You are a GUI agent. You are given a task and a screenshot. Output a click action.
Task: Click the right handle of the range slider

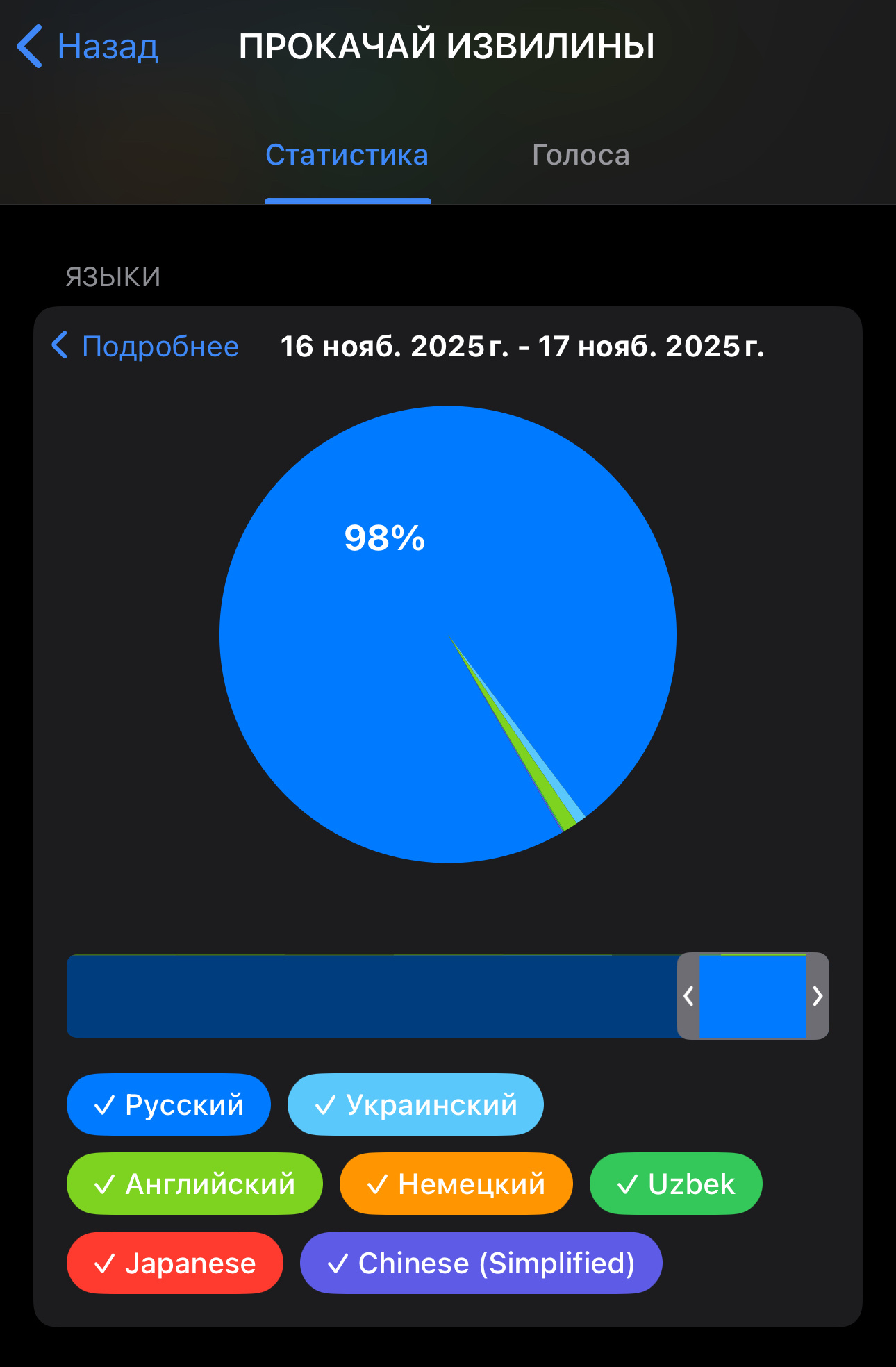point(818,996)
